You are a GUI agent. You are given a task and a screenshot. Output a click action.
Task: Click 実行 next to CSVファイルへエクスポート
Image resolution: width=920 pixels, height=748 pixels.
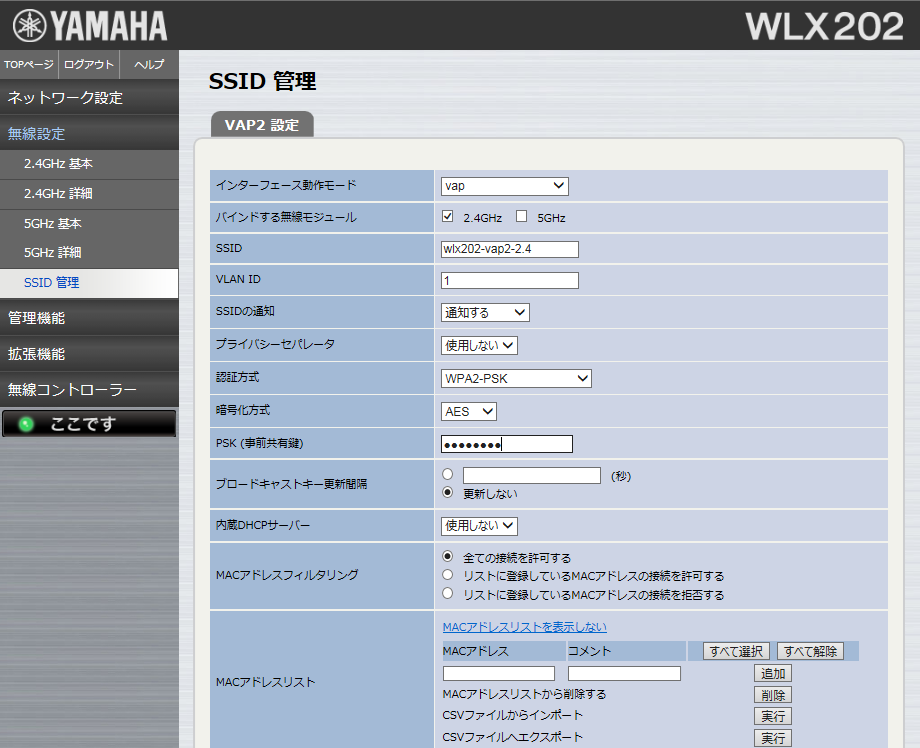coord(772,738)
